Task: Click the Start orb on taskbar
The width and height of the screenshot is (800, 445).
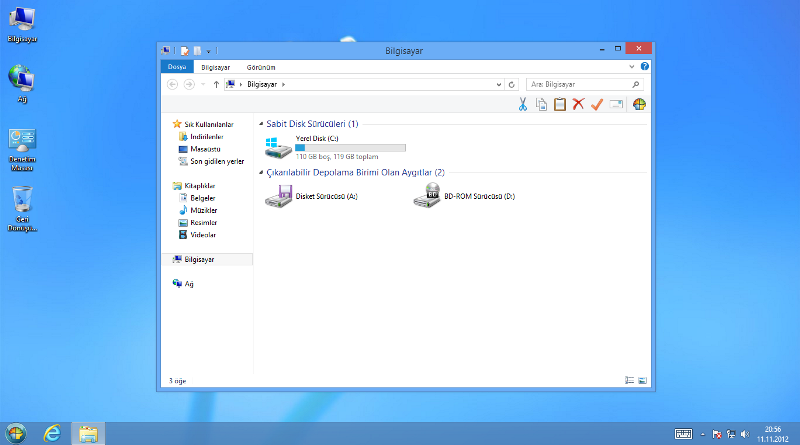Action: click(x=16, y=434)
